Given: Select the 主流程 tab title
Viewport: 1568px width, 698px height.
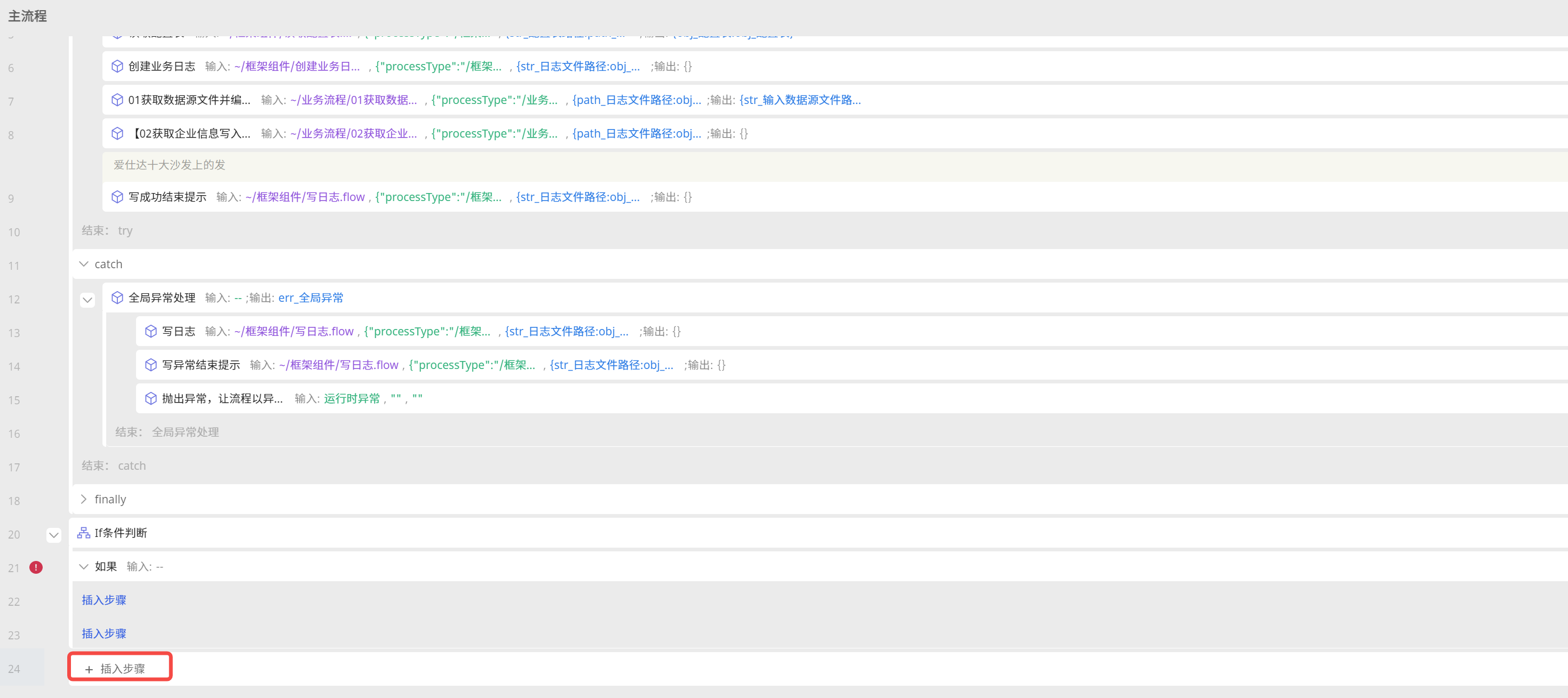Looking at the screenshot, I should click(x=27, y=17).
